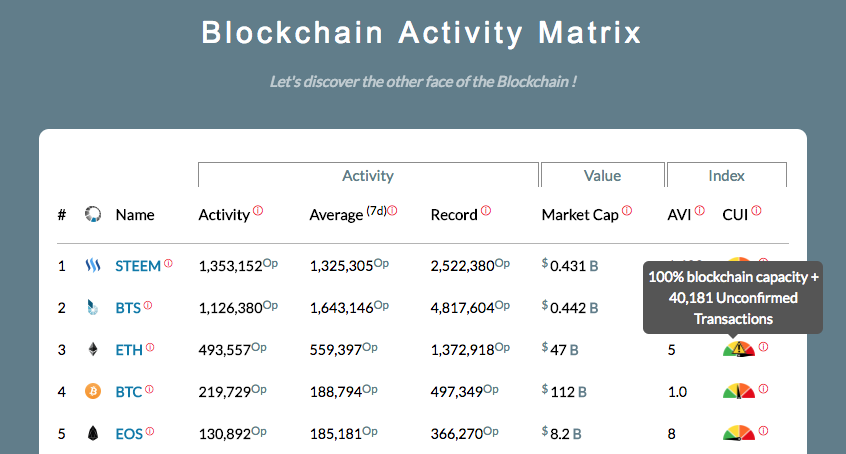Click the ETH CUI gauge icon
Image resolution: width=846 pixels, height=454 pixels.
point(739,349)
